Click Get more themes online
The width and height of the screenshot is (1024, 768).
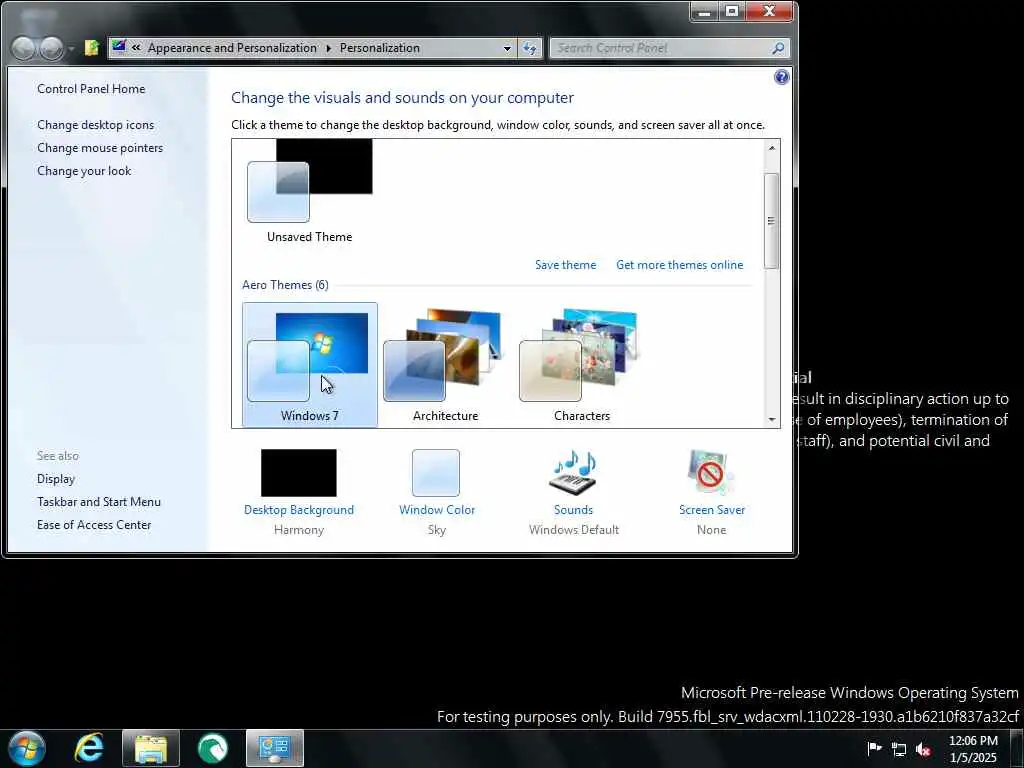(679, 265)
